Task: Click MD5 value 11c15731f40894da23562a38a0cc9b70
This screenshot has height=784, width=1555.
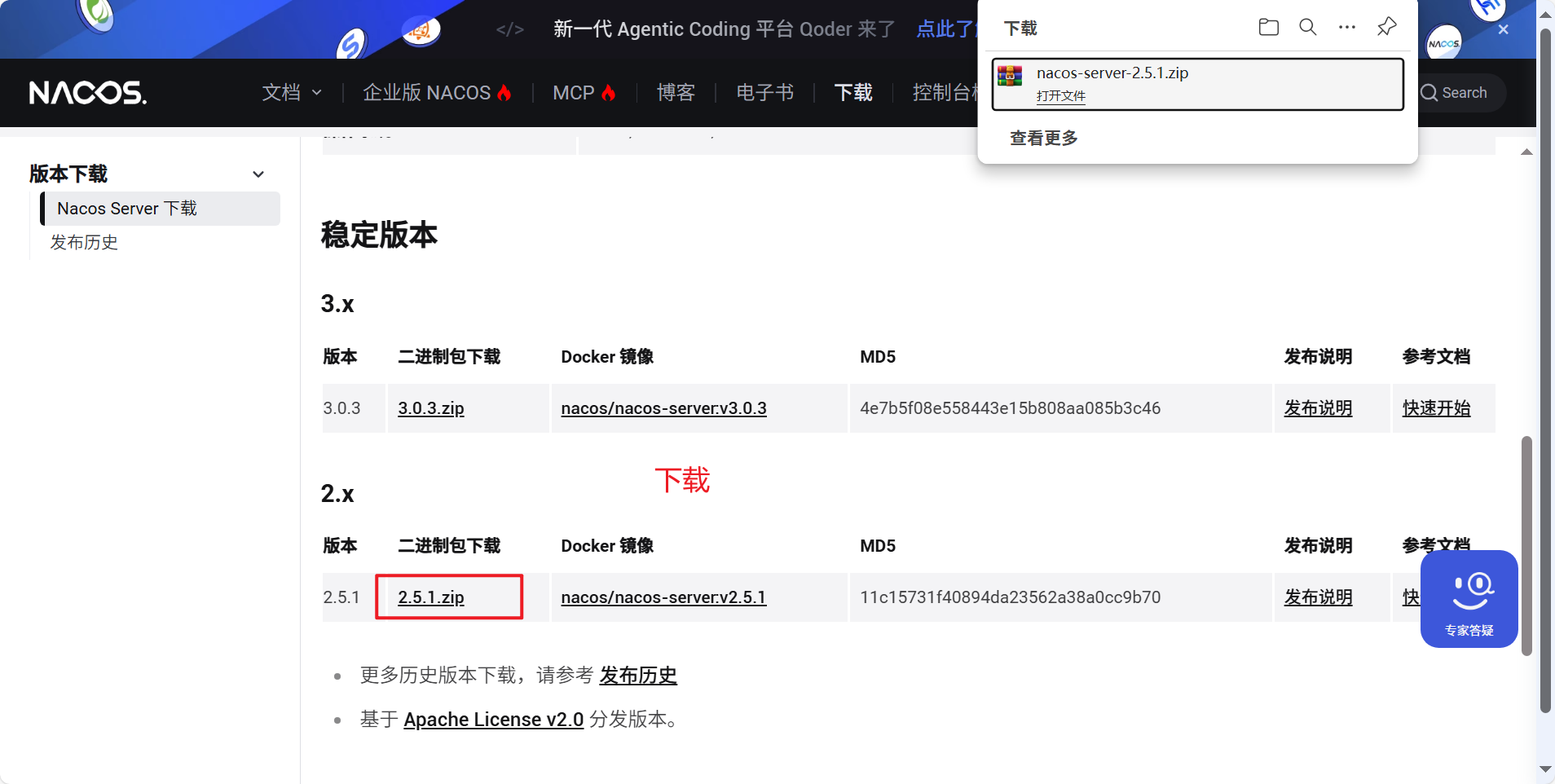Action: coord(1010,597)
